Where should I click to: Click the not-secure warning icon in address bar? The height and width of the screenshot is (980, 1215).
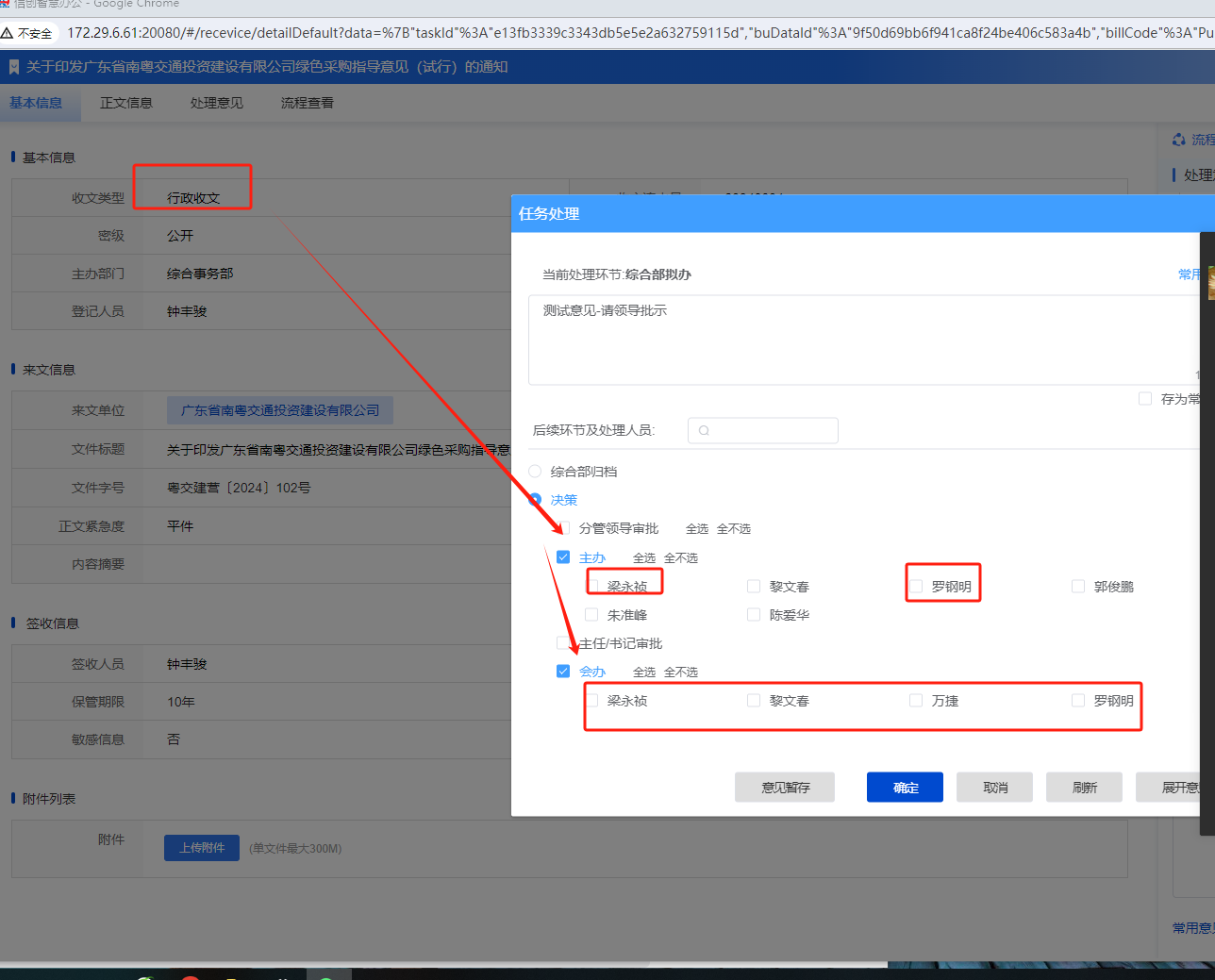click(8, 33)
